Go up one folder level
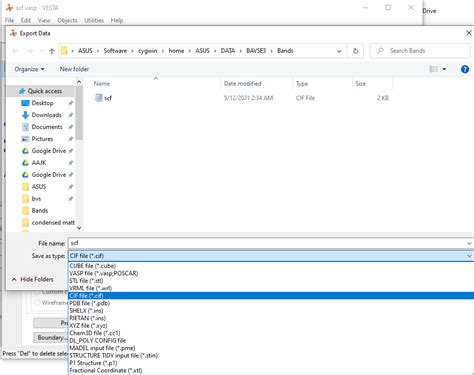Screen dimensions: 474x375 pyautogui.click(x=52, y=51)
